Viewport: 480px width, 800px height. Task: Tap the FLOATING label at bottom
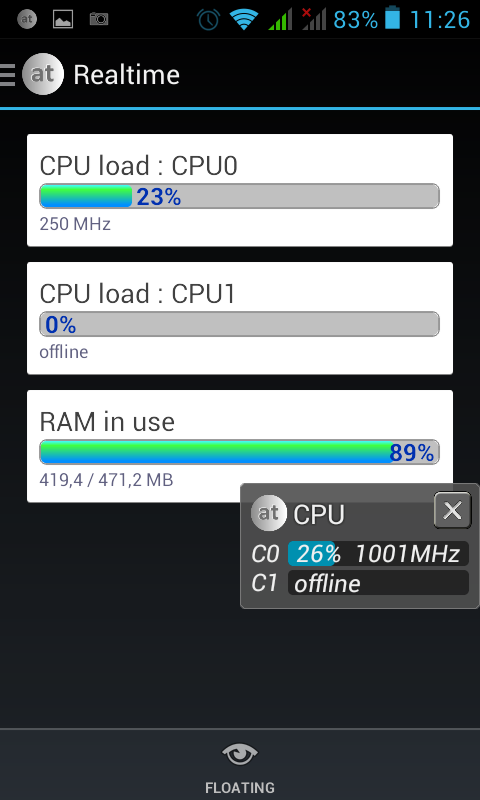240,787
